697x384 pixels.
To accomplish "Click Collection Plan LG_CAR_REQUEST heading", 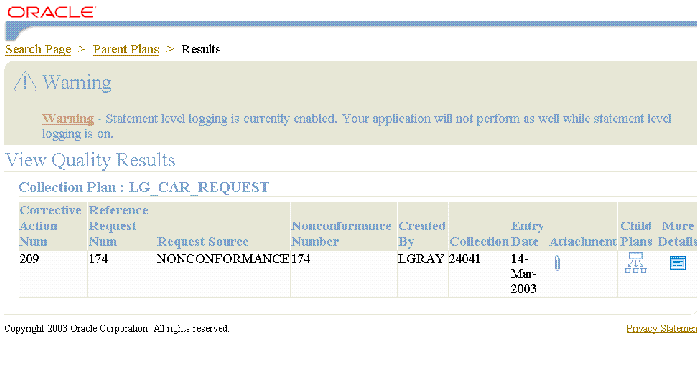I will coord(144,187).
